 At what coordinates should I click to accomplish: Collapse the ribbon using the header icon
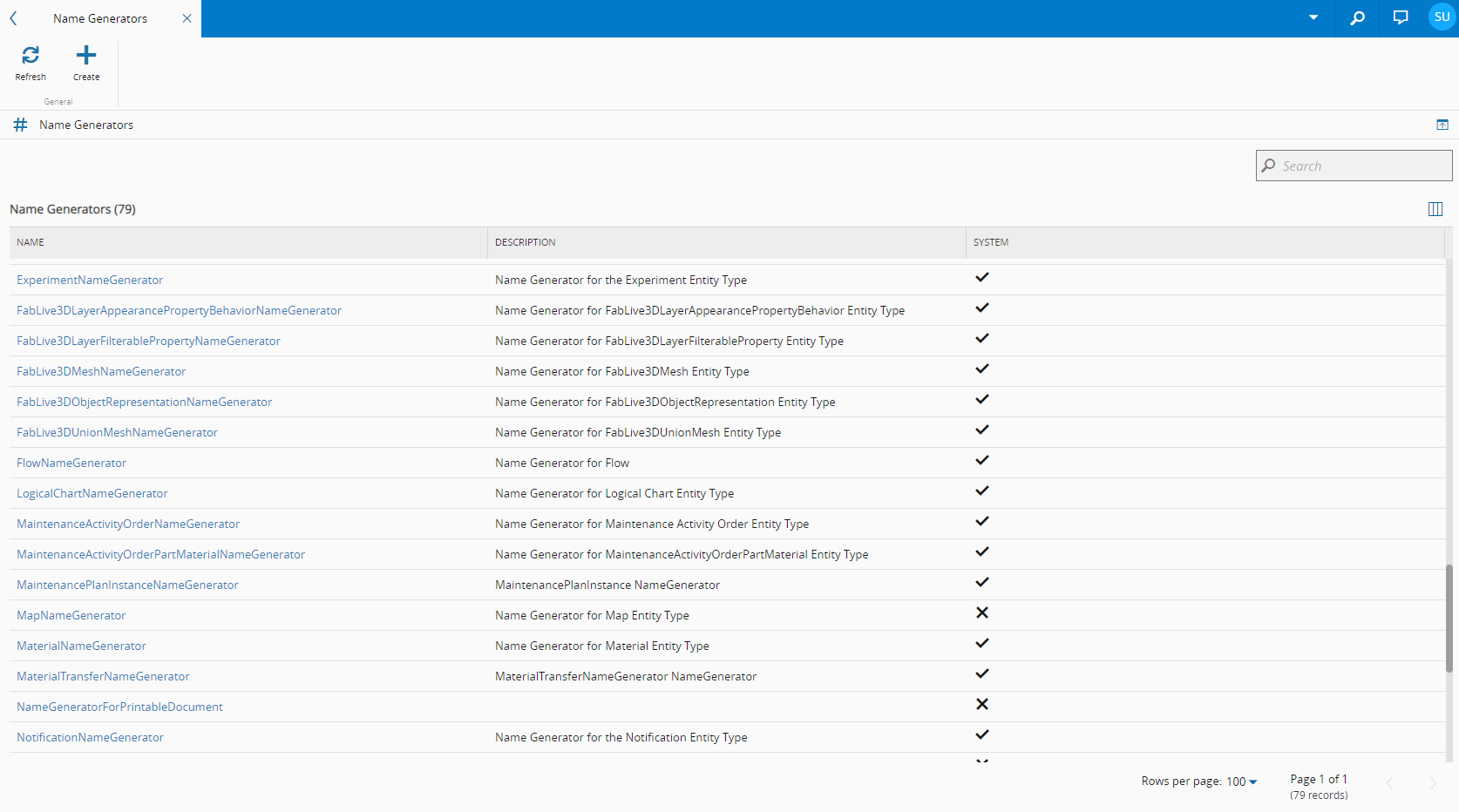point(1442,125)
